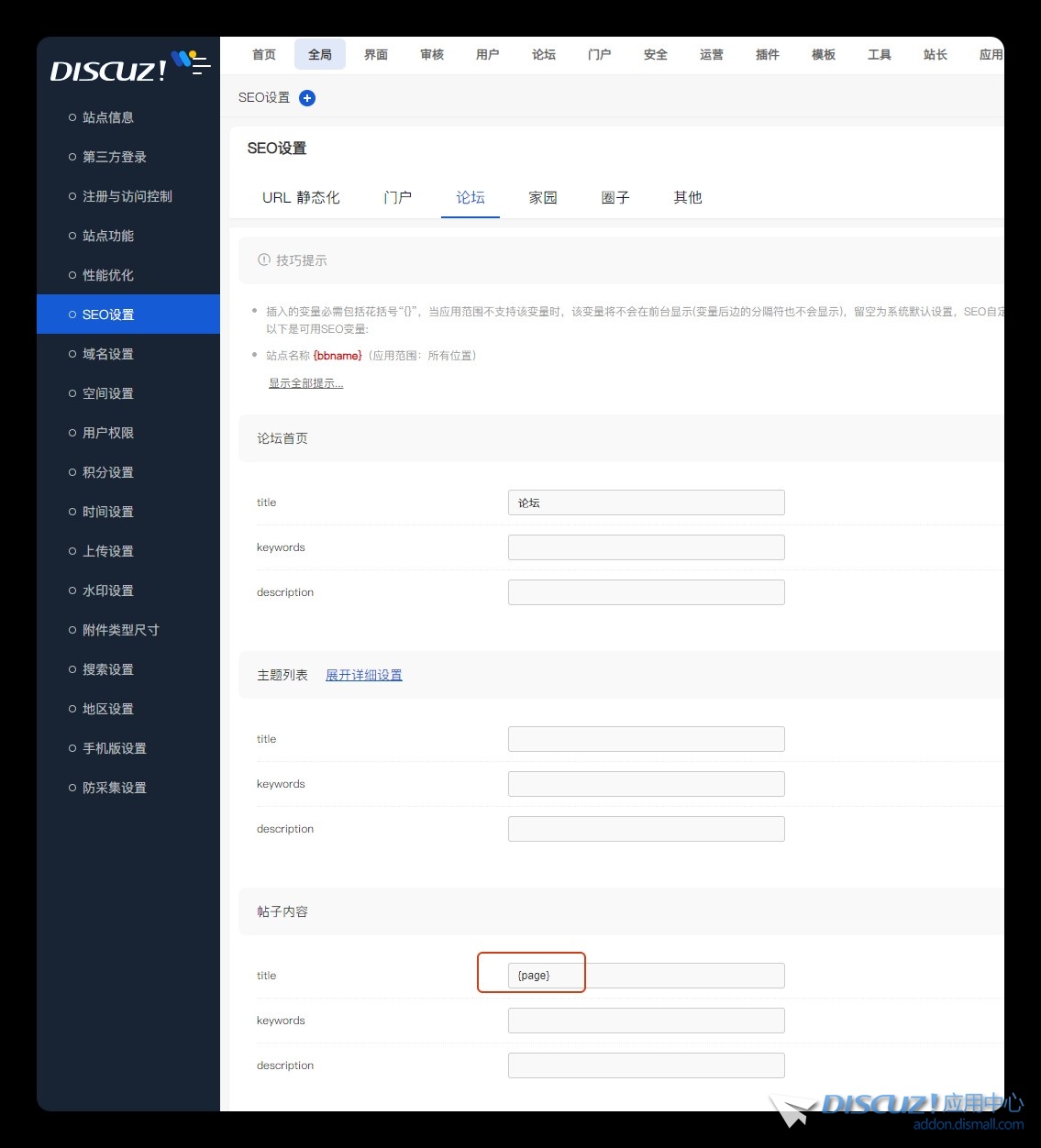Click the 帖子内容 description input field
This screenshot has height=1148, width=1041.
pos(646,1065)
